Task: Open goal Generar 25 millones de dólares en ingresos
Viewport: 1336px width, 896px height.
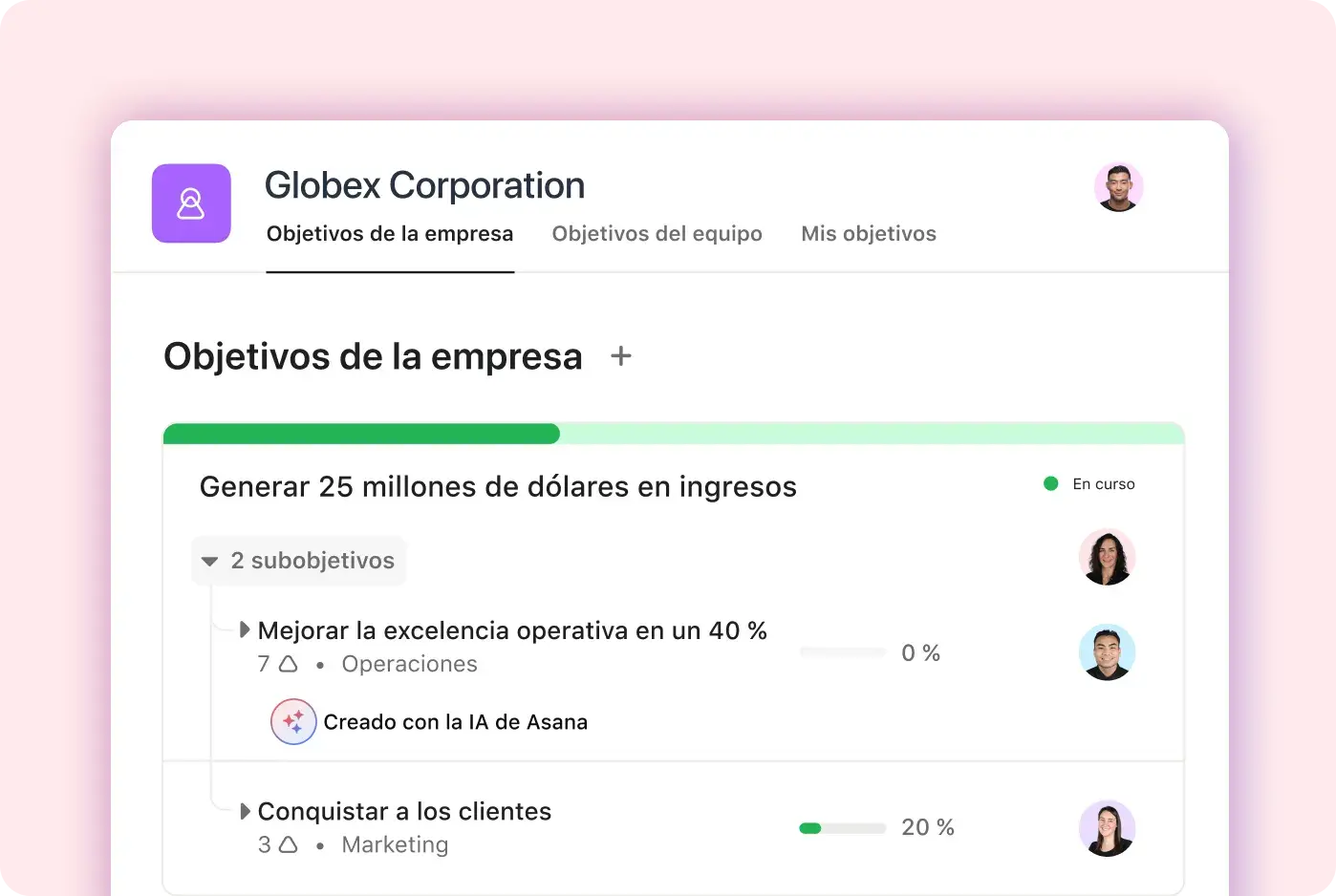Action: 498,487
